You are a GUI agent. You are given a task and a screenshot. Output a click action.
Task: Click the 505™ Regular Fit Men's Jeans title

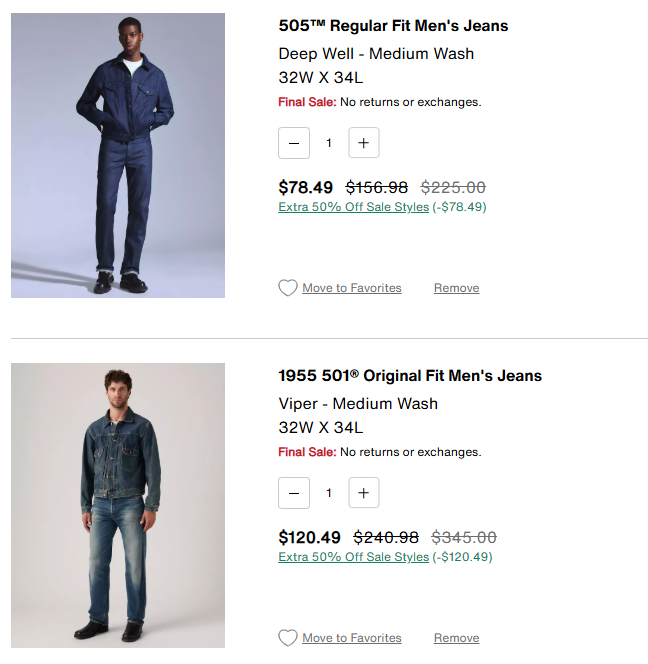point(393,26)
